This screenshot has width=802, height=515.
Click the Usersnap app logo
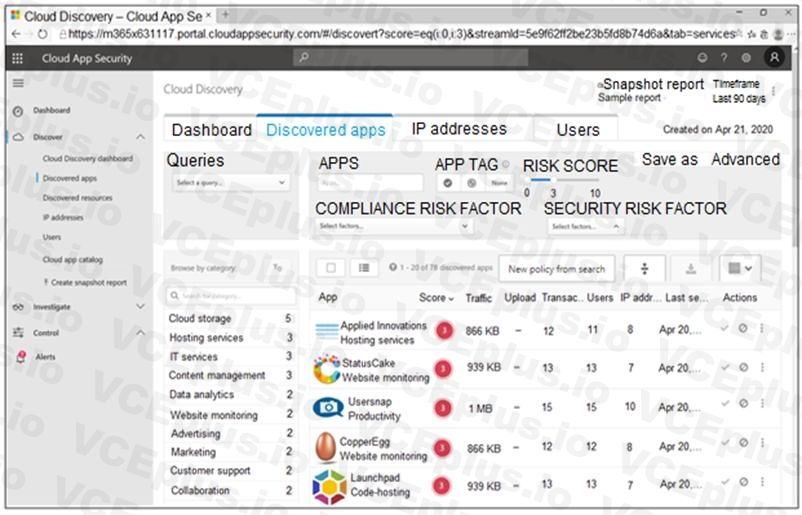tap(328, 408)
